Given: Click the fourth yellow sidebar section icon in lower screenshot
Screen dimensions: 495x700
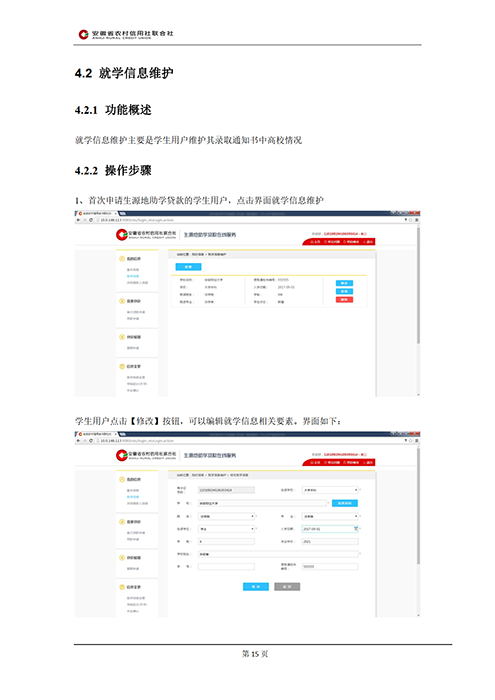Looking at the screenshot, I should click(x=122, y=587).
